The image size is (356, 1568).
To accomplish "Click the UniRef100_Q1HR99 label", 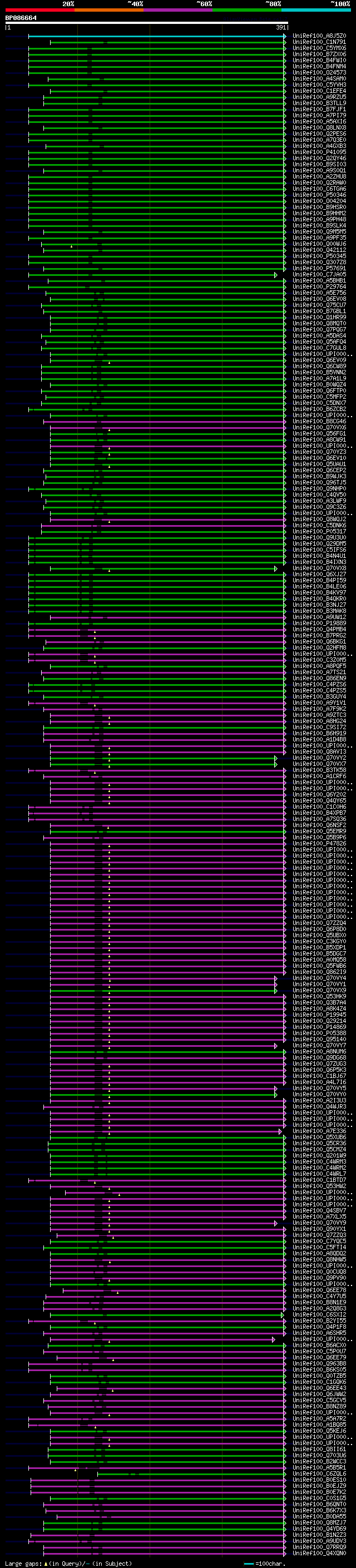I will [x=319, y=317].
